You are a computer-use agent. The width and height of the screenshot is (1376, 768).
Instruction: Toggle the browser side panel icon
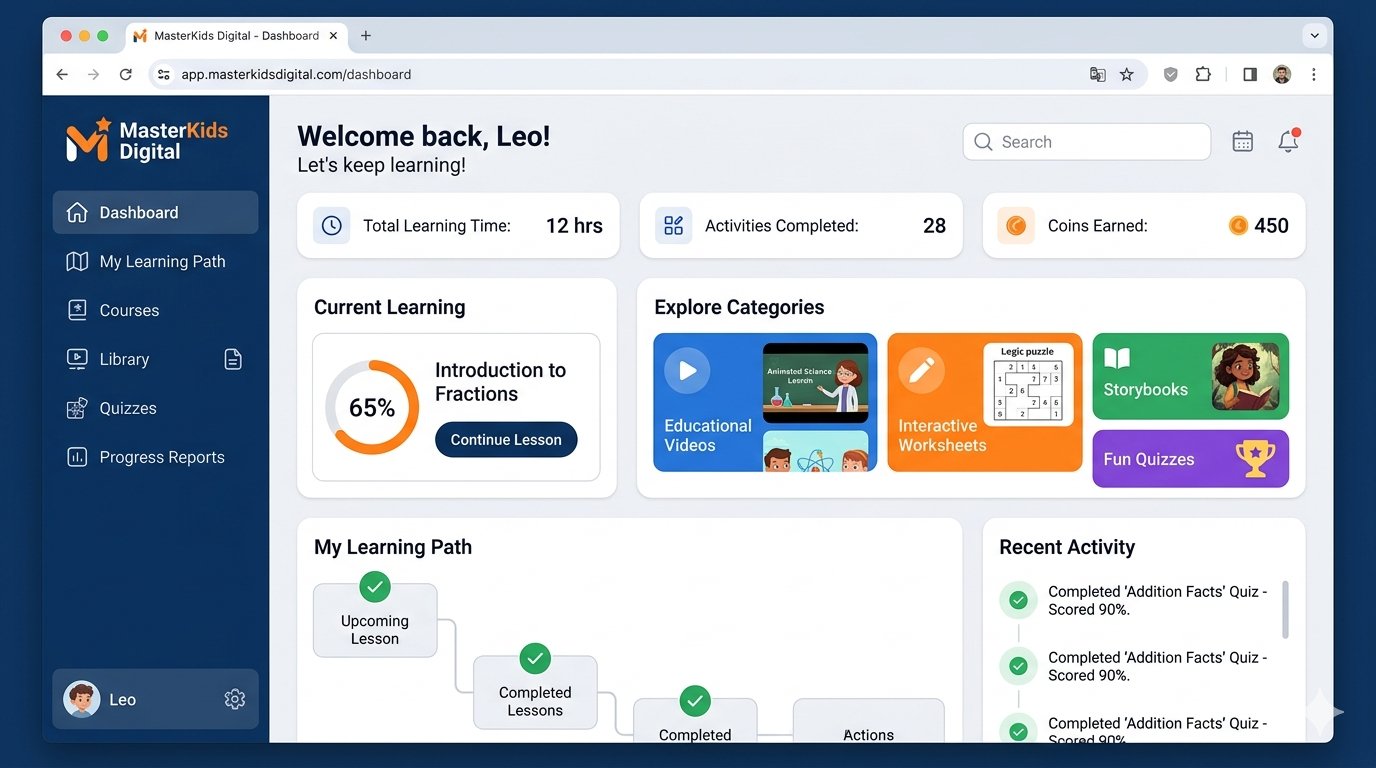(1250, 74)
